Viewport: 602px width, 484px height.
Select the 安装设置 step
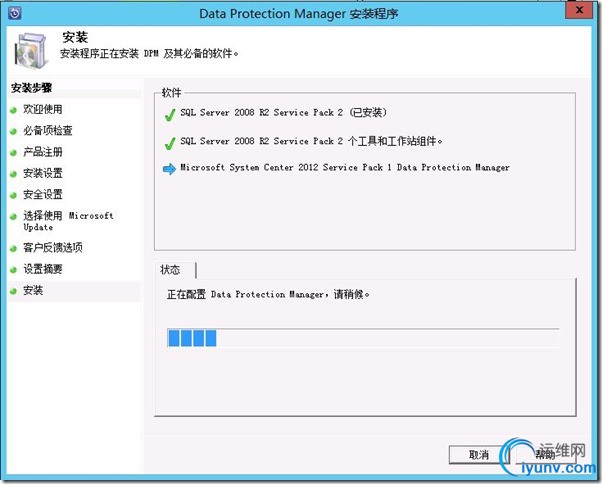pos(43,173)
